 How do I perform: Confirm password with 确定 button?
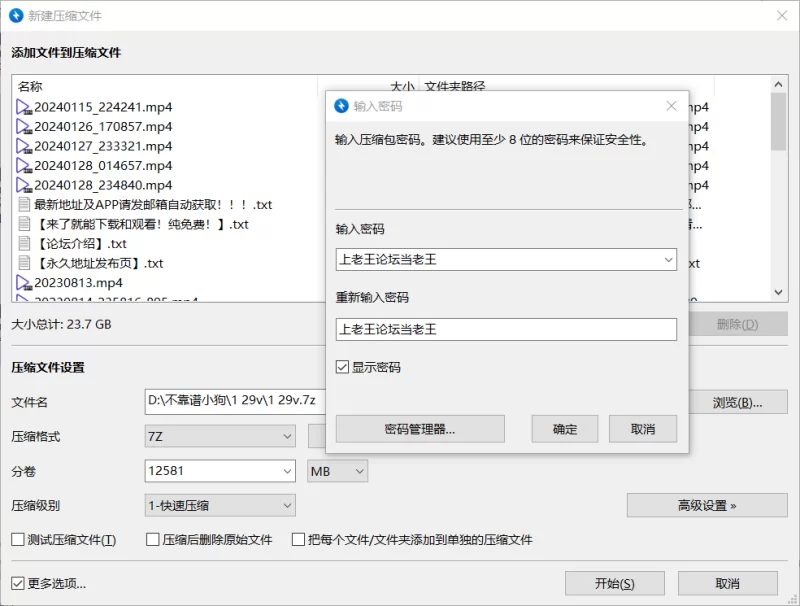(x=565, y=429)
